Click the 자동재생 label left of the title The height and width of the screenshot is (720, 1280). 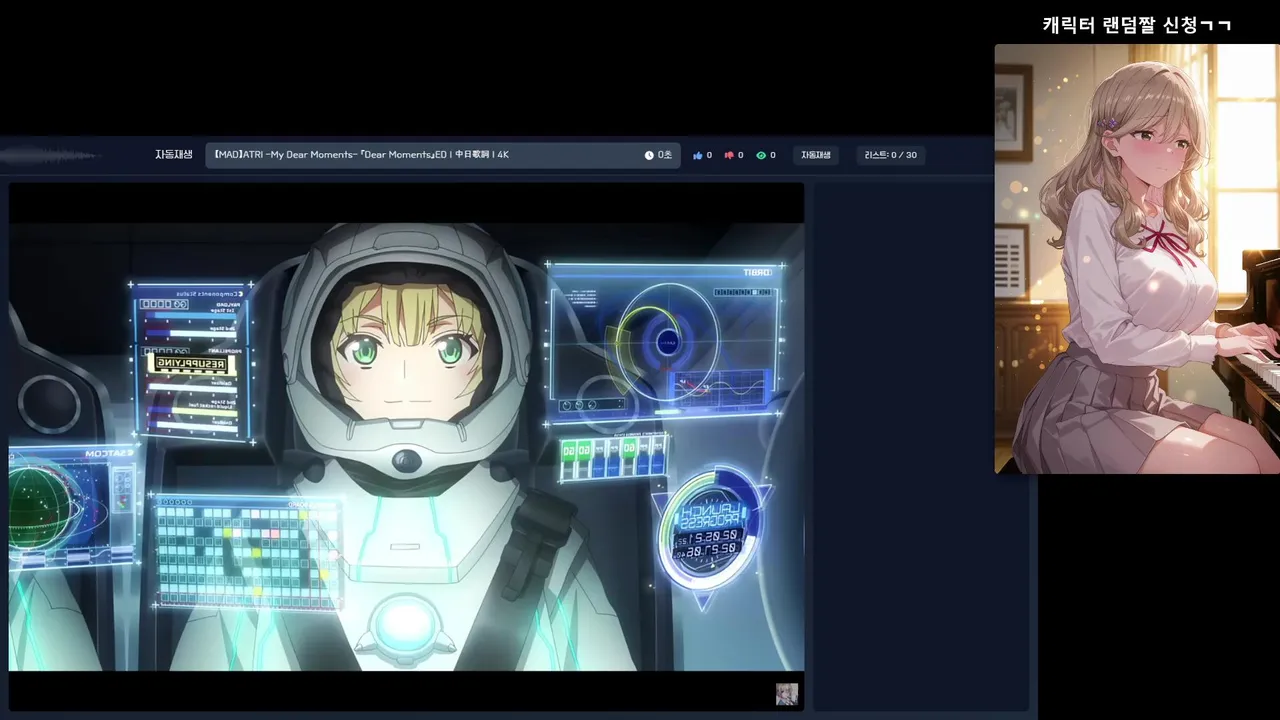point(173,154)
